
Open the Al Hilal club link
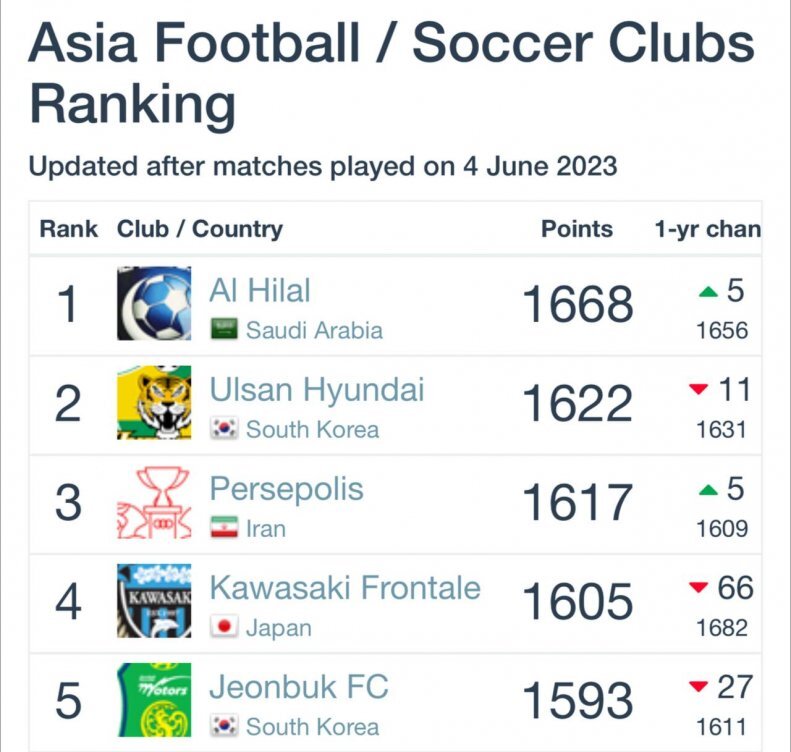(x=260, y=291)
